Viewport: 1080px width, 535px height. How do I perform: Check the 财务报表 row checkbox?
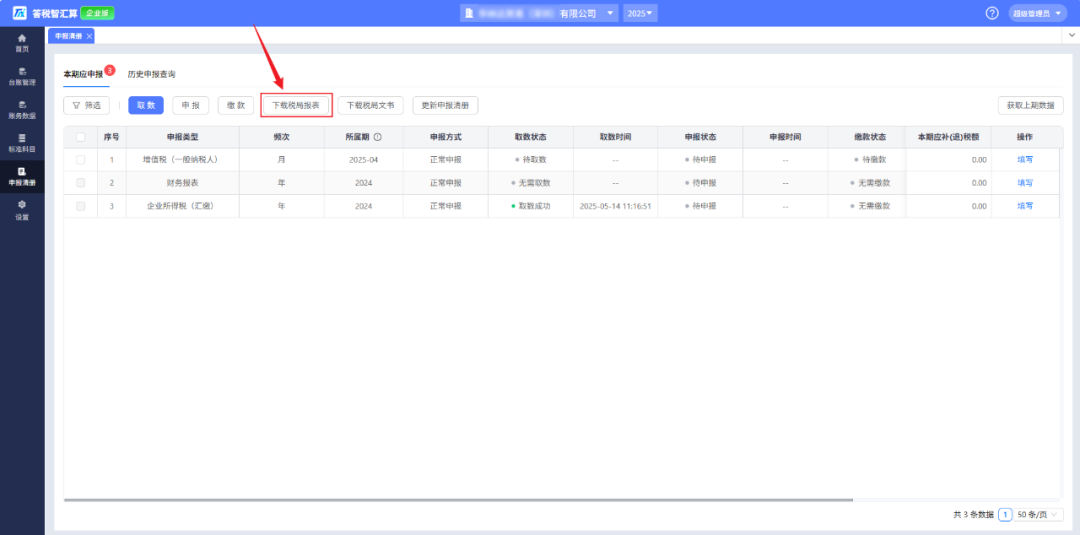(x=81, y=183)
